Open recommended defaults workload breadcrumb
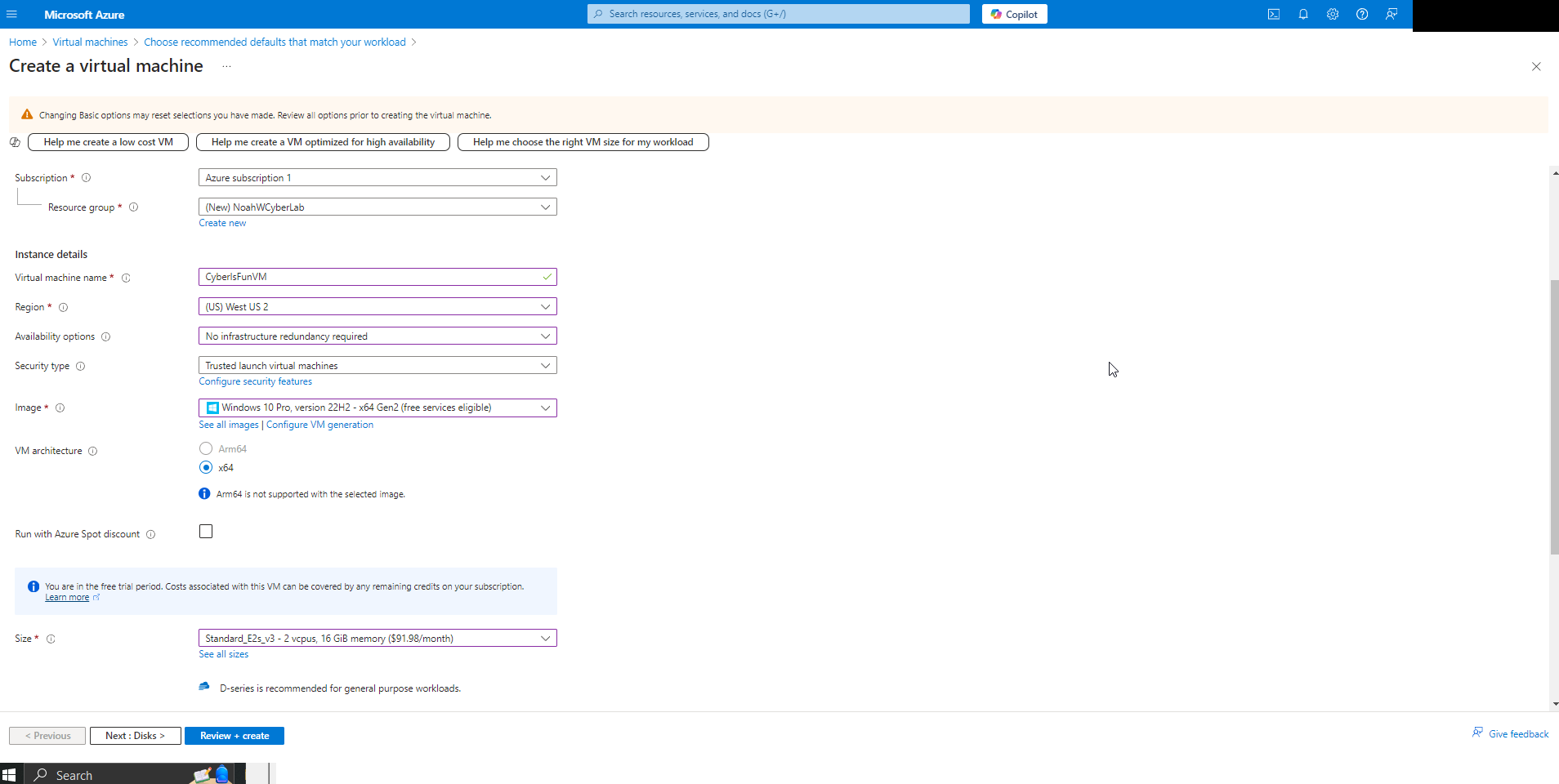Screen dimensions: 1559x784 point(275,42)
